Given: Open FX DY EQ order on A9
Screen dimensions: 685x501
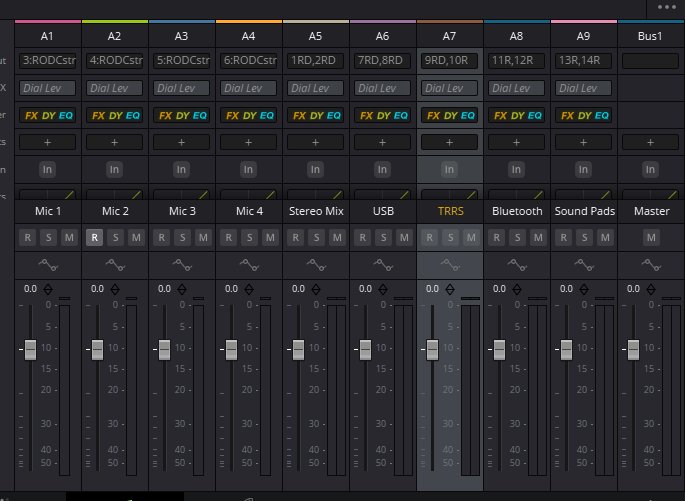Looking at the screenshot, I should [583, 116].
